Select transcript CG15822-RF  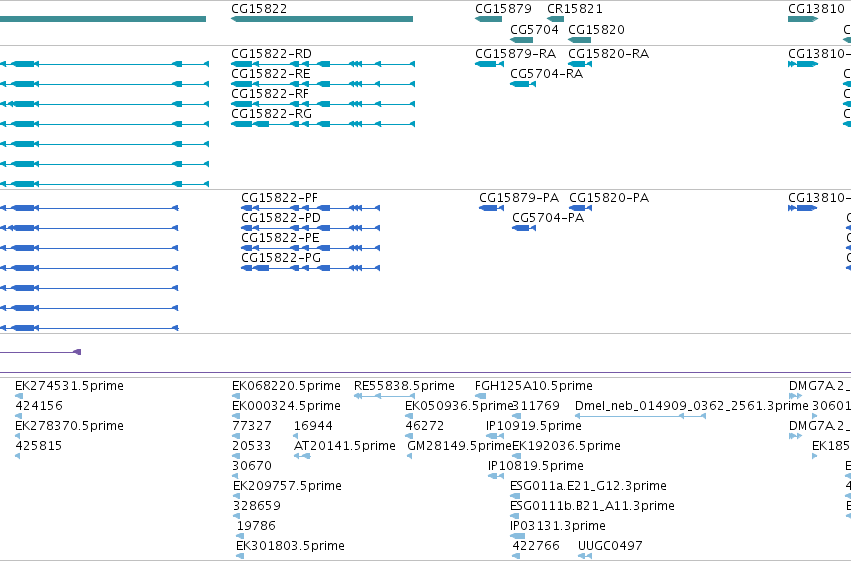[x=323, y=104]
